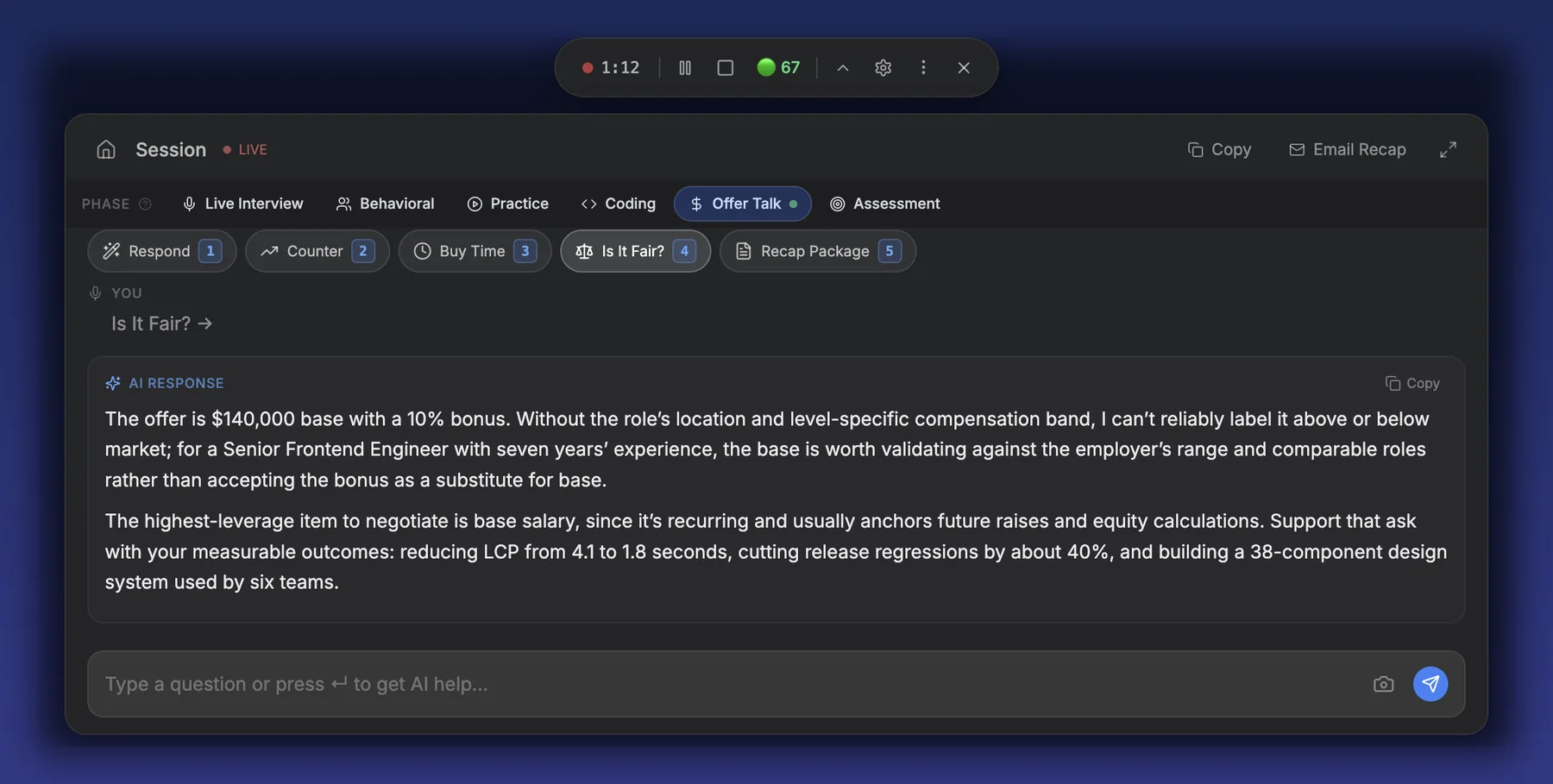Send the message with the paper-plane button

click(x=1430, y=684)
